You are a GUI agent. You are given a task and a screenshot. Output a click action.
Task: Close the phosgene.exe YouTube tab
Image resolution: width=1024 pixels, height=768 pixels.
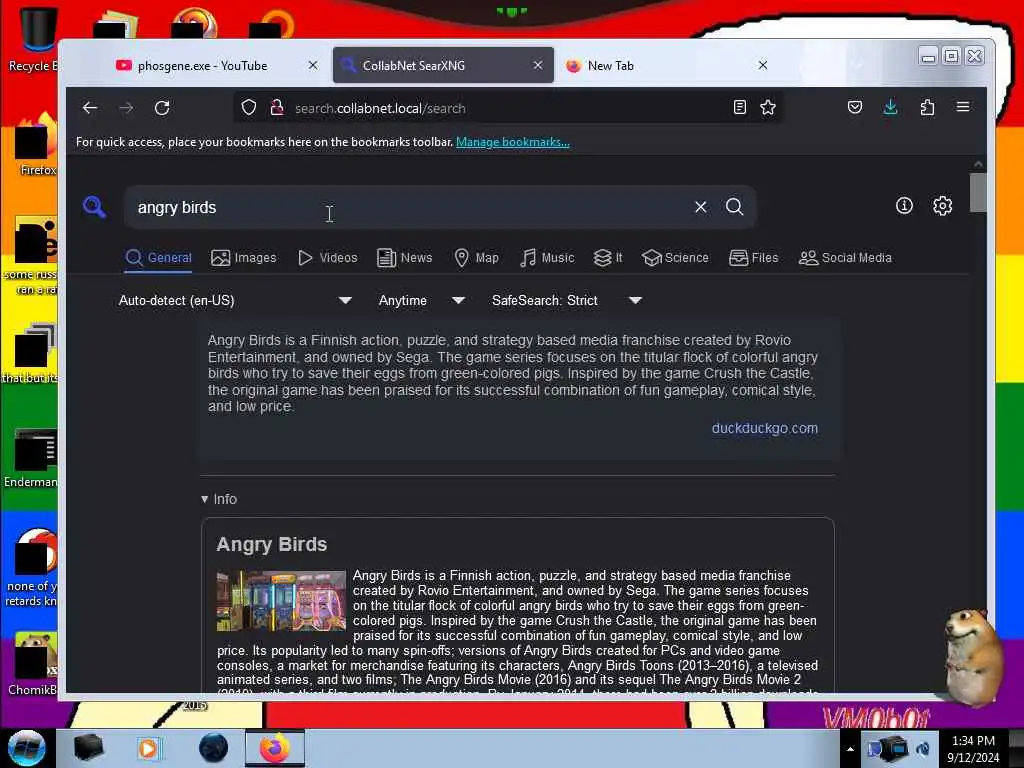pyautogui.click(x=313, y=65)
